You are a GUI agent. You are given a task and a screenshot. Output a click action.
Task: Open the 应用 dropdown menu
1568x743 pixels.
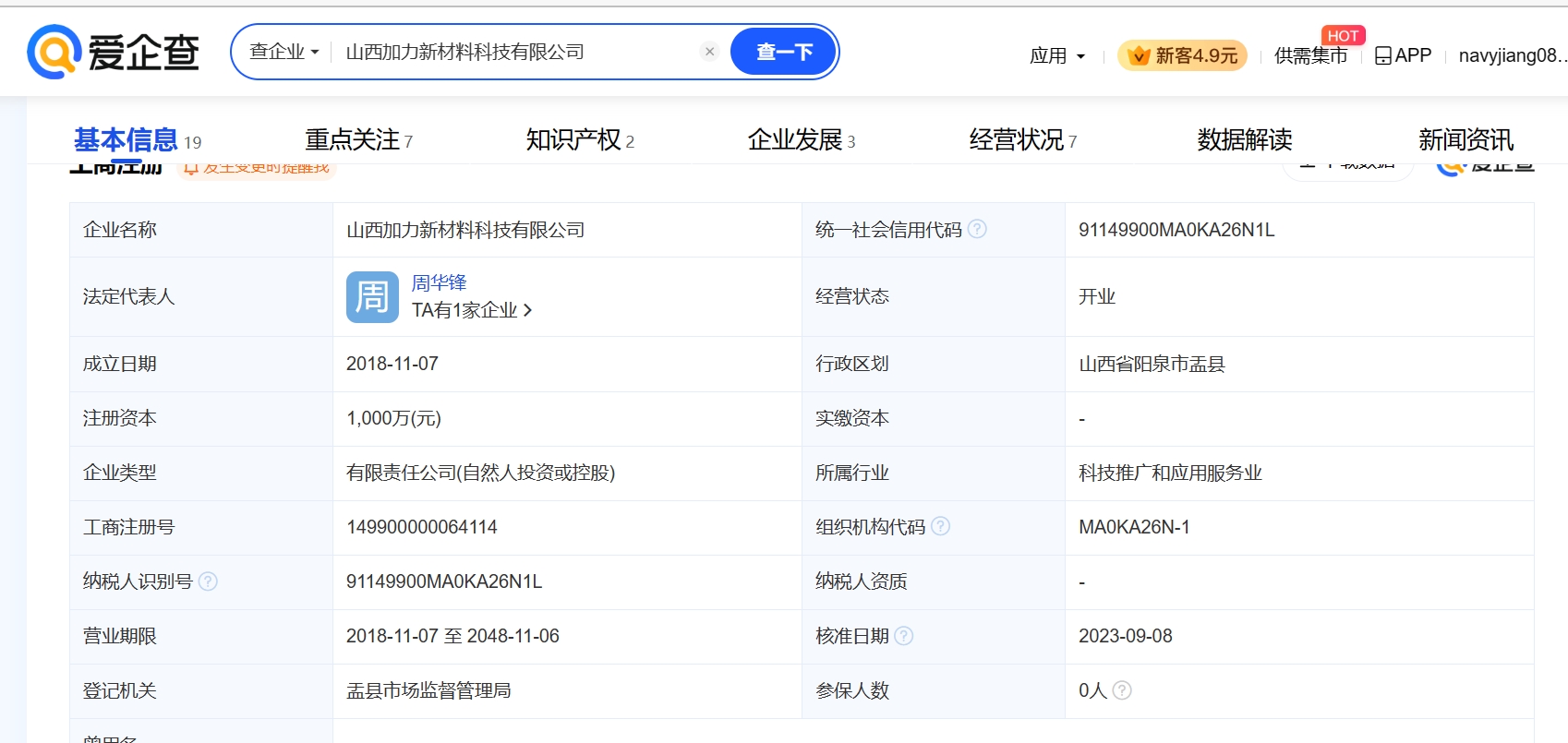click(x=1057, y=55)
